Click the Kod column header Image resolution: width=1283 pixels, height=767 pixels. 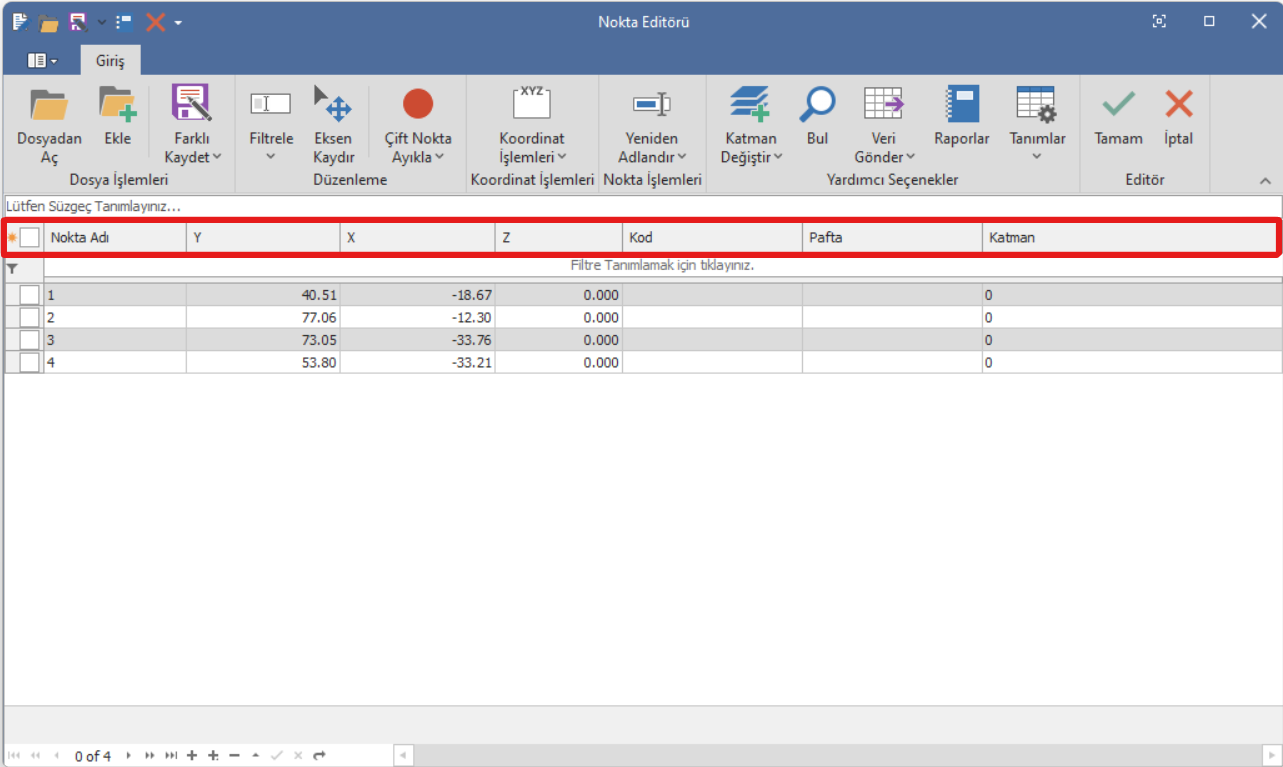[x=712, y=238]
